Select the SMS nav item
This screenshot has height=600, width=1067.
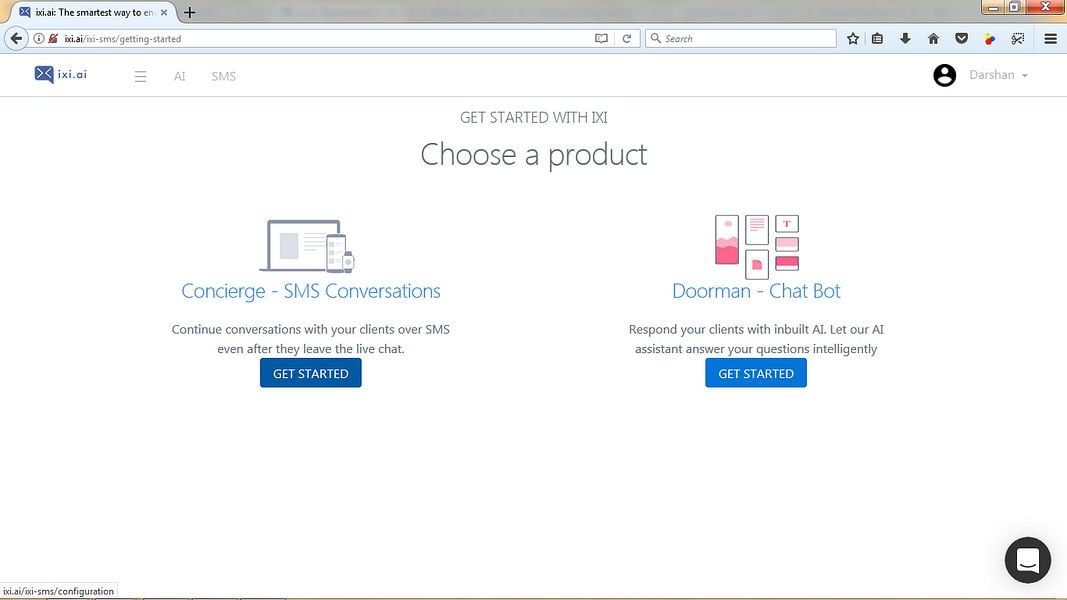pos(223,76)
